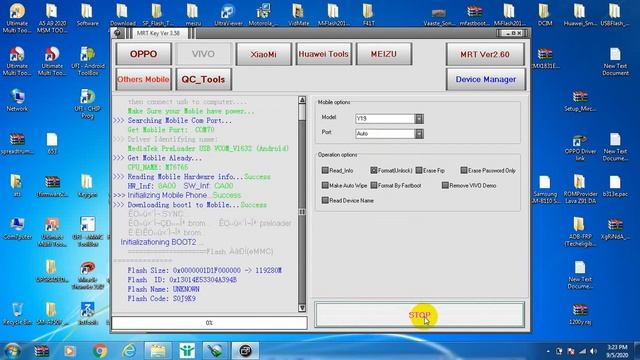This screenshot has width=640, height=360.
Task: Open the Others Mobile tab
Action: [x=143, y=79]
